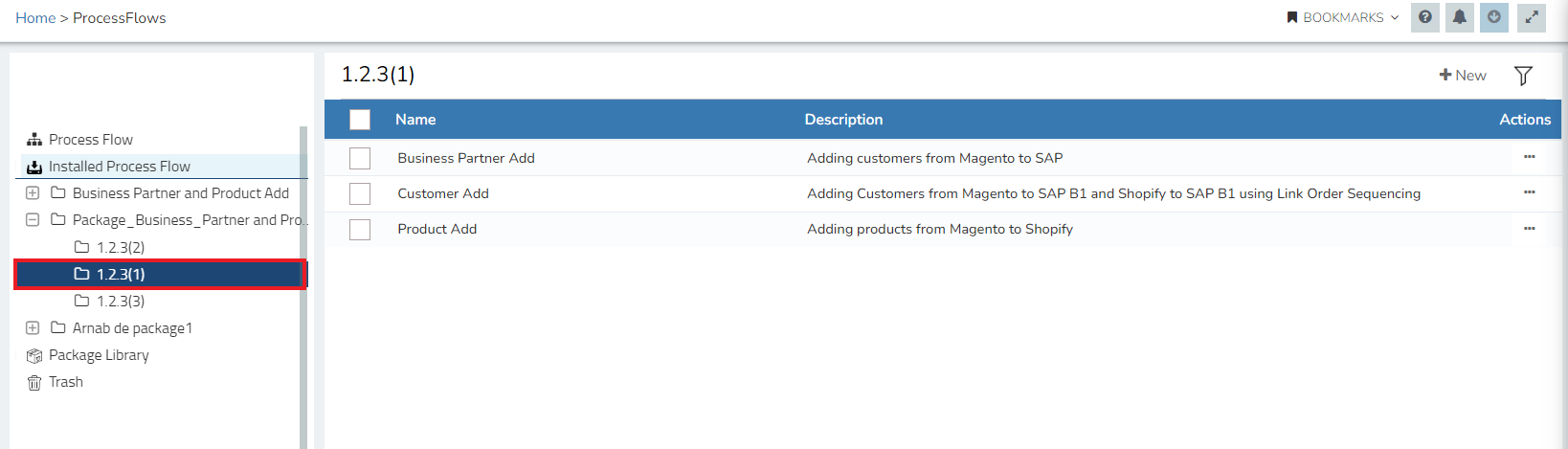Open actions menu for Business Partner Add
Screen dimensions: 1568x449
tap(1529, 157)
